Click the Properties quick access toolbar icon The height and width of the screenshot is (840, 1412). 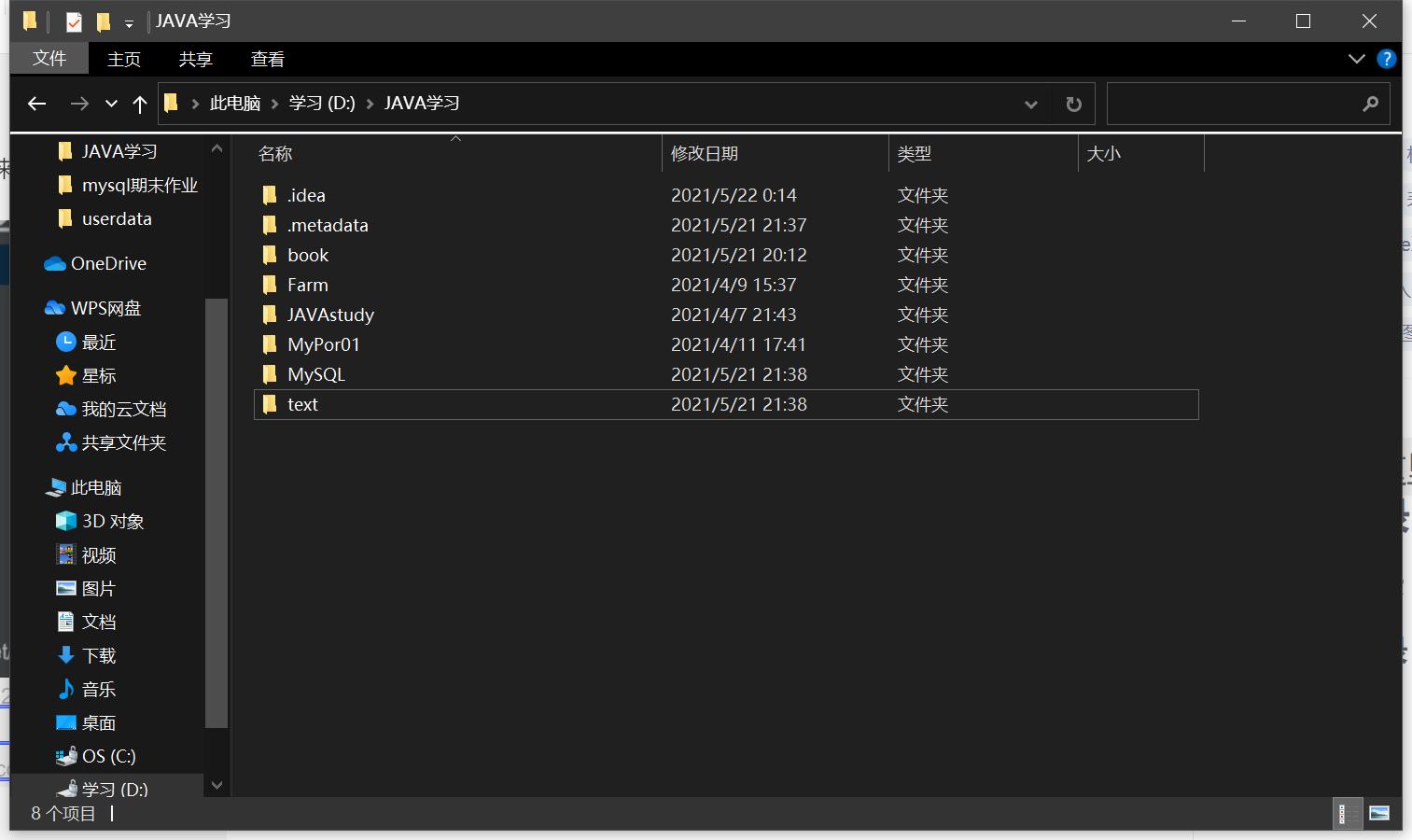point(74,21)
